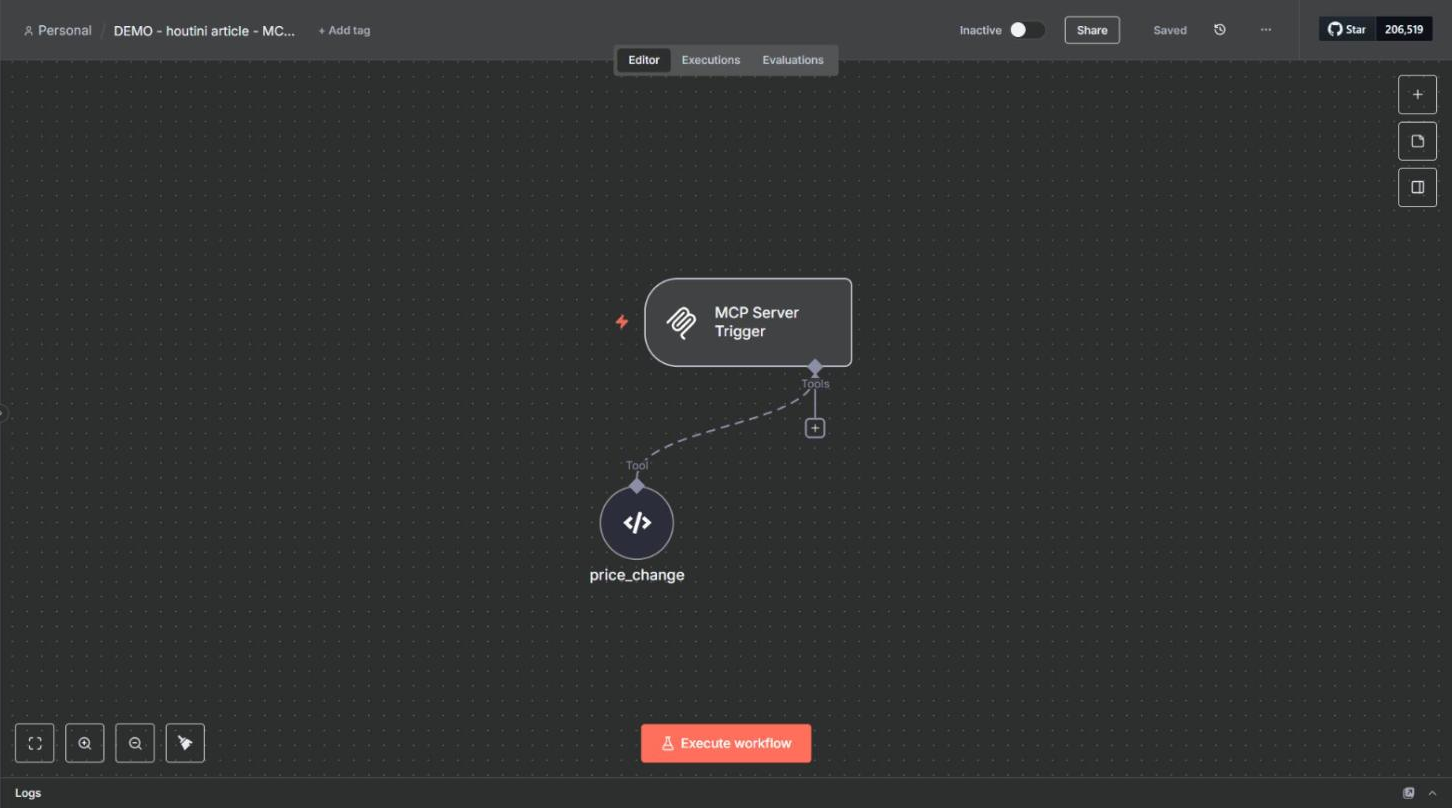The width and height of the screenshot is (1452, 808).
Task: Click the red trigger lightning bolt
Action: tap(622, 322)
